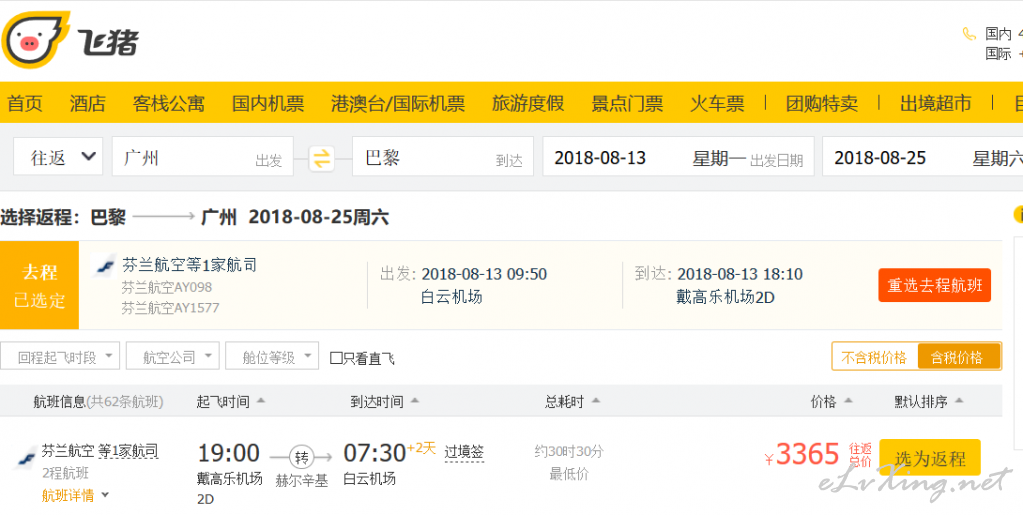Image resolution: width=1023 pixels, height=515 pixels.
Task: Open the 往返 trip type dropdown
Action: pos(58,157)
